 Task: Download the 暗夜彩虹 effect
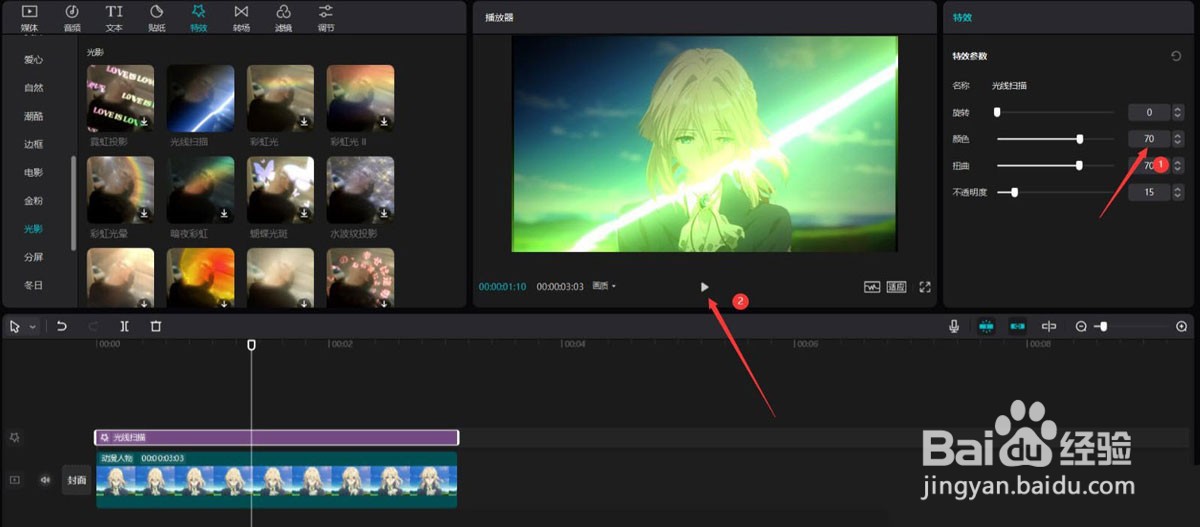[224, 213]
